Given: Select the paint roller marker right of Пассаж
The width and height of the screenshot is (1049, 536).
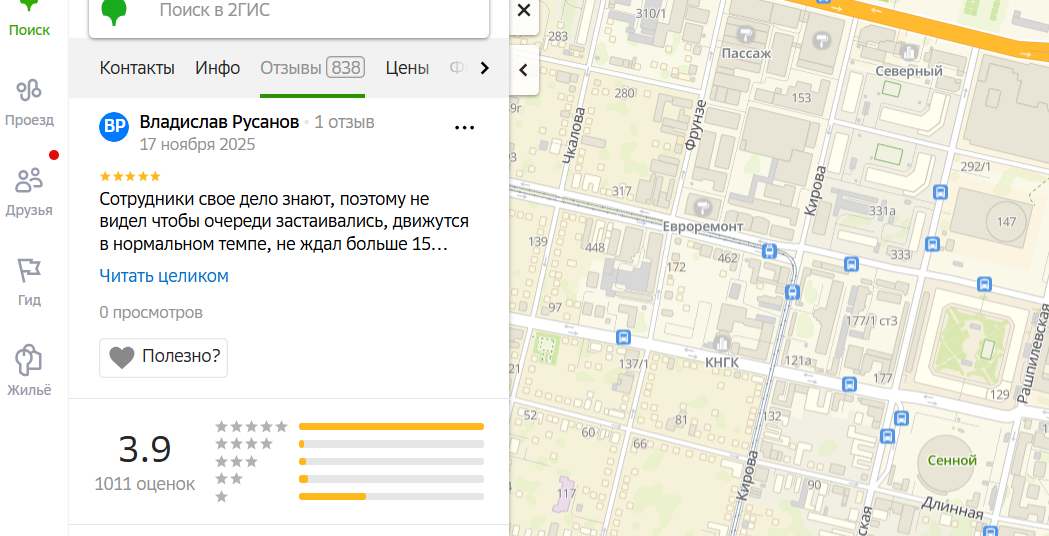Looking at the screenshot, I should 821,40.
